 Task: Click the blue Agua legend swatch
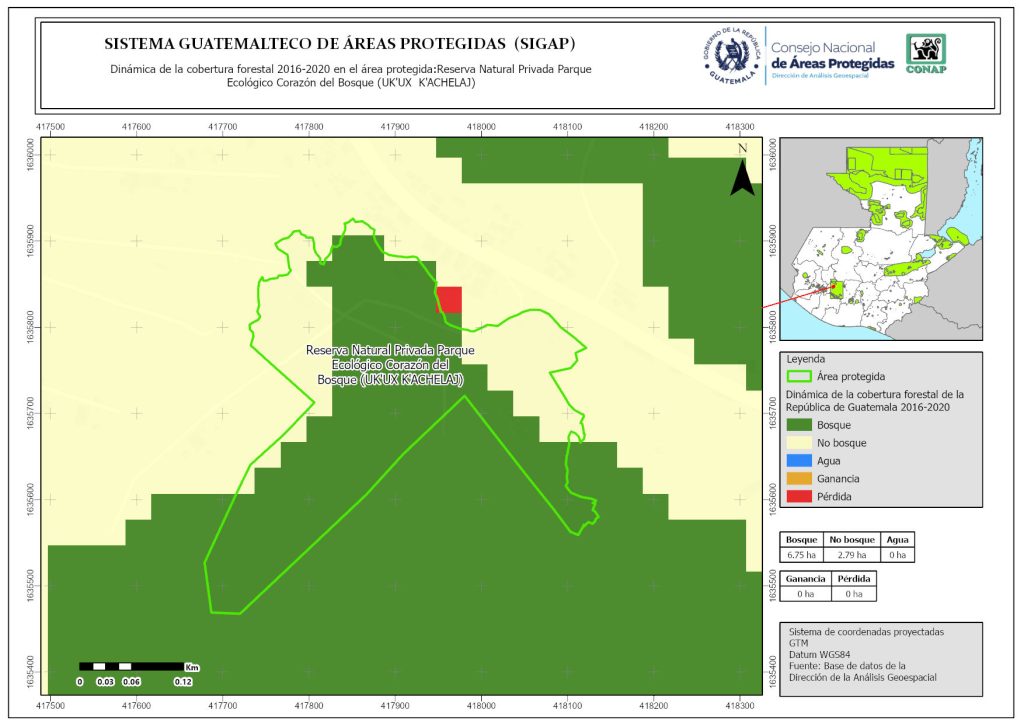click(801, 461)
